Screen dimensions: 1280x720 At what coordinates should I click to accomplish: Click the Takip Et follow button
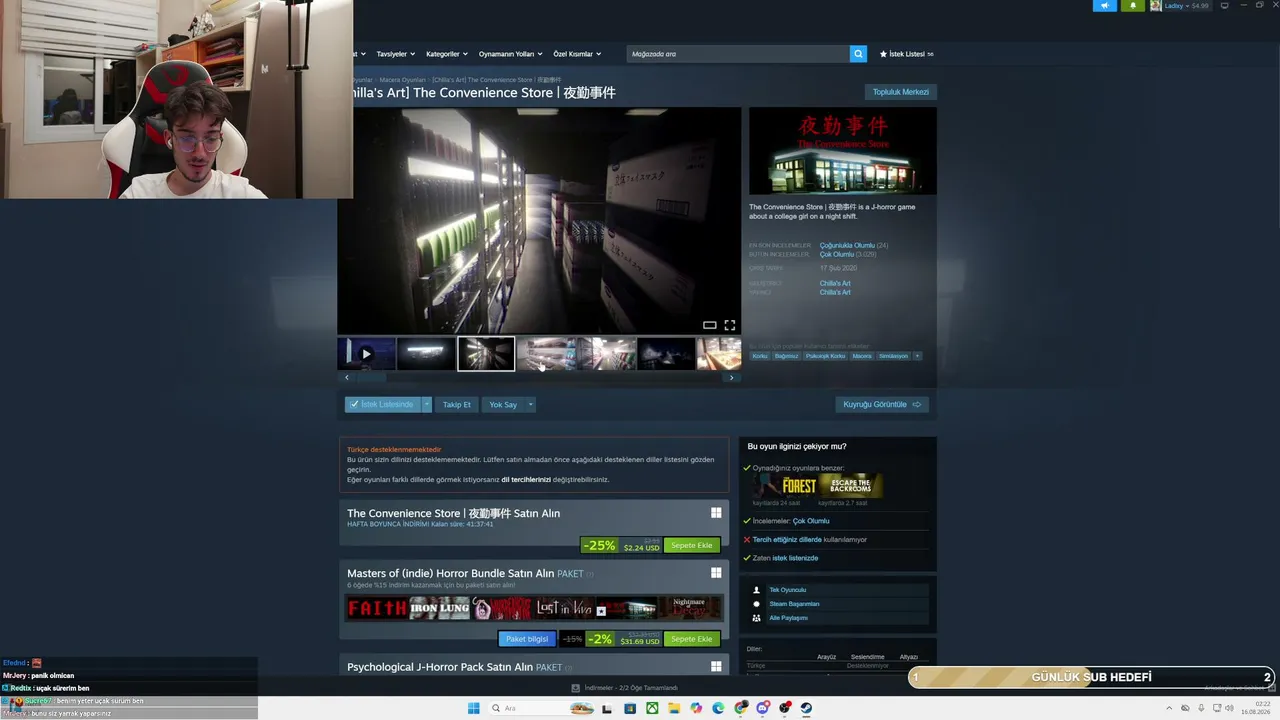point(457,405)
